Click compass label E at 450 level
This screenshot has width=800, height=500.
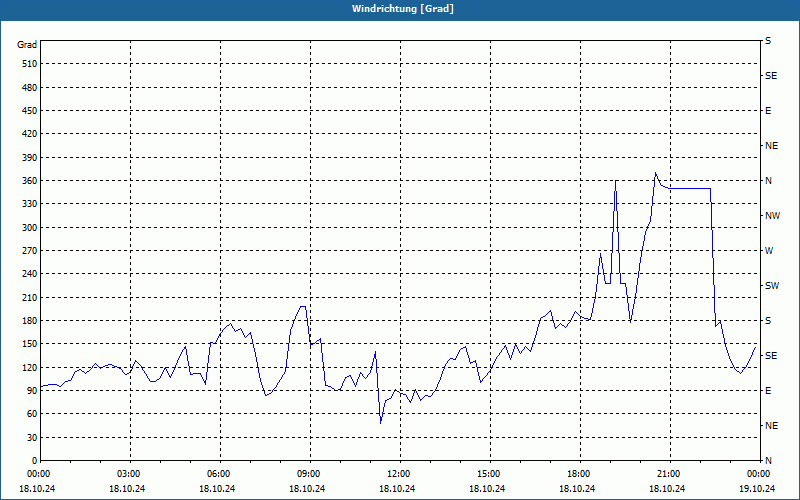[x=768, y=111]
